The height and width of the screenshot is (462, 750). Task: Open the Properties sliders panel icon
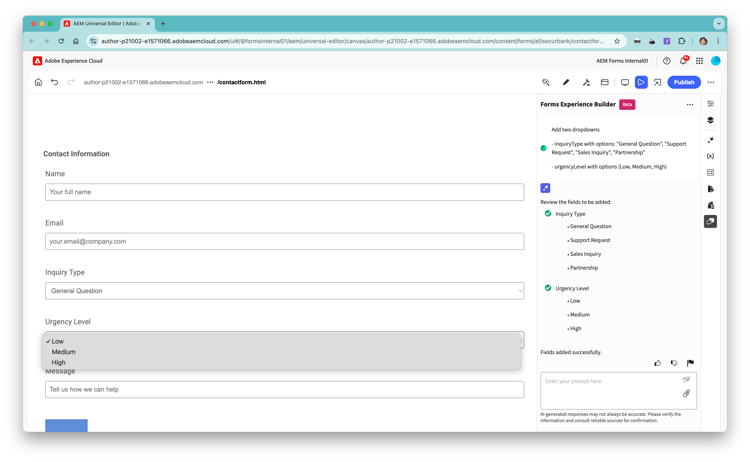(x=710, y=104)
